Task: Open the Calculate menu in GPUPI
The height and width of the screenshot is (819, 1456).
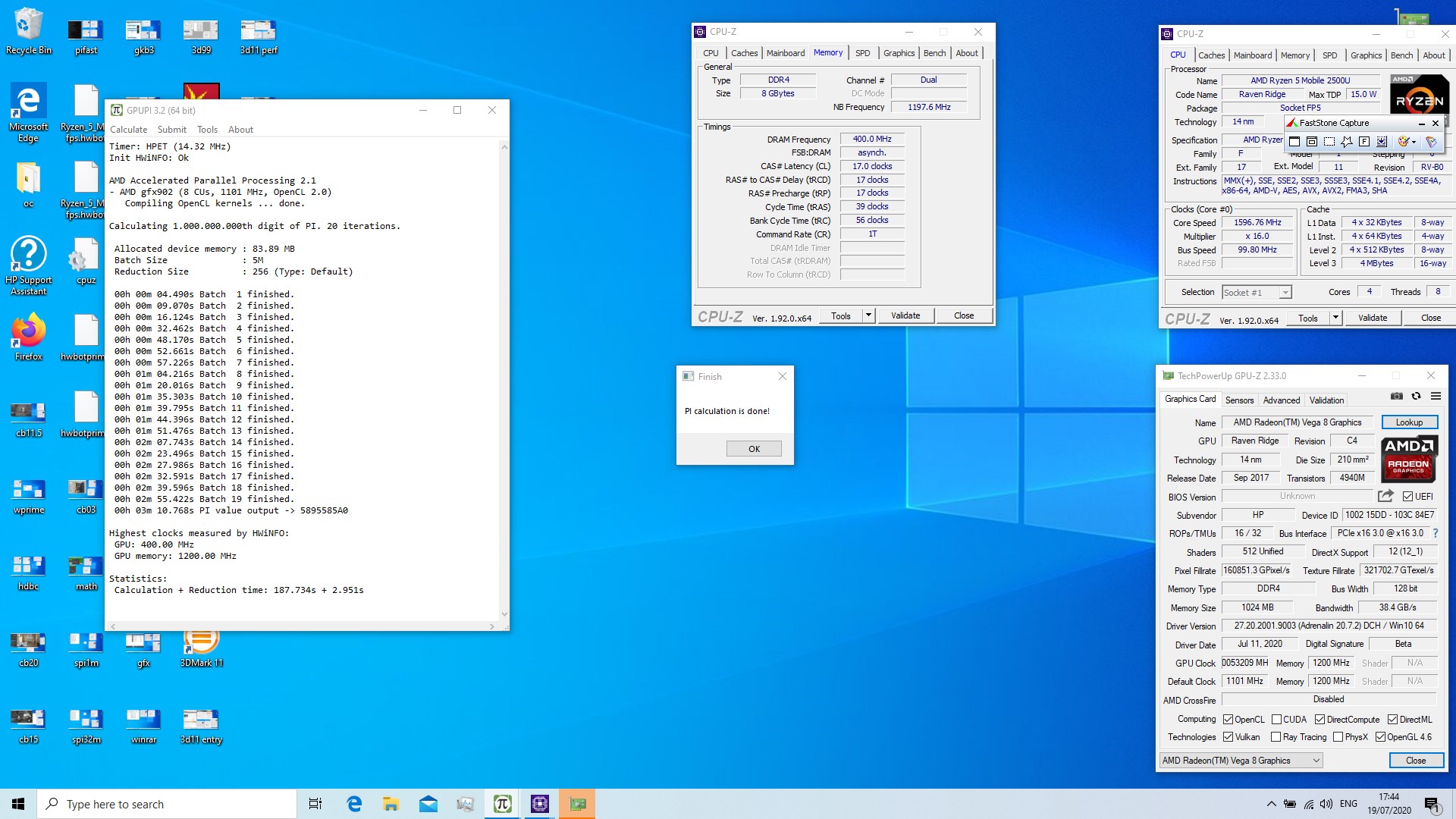Action: click(x=128, y=130)
